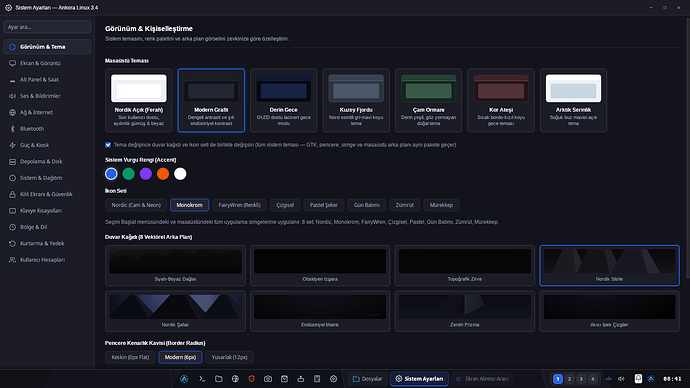Open Güç & Kiosk section
This screenshot has width=690, height=388.
tap(47, 145)
